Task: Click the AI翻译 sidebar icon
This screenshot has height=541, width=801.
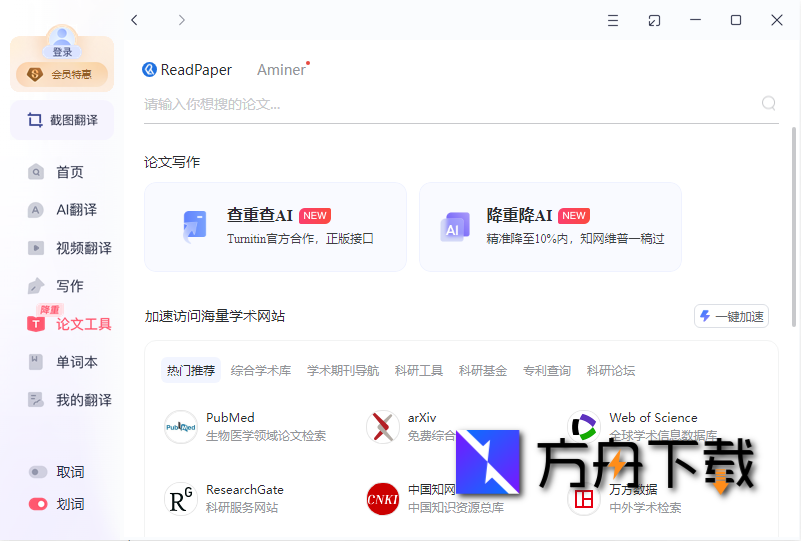Action: [36, 210]
